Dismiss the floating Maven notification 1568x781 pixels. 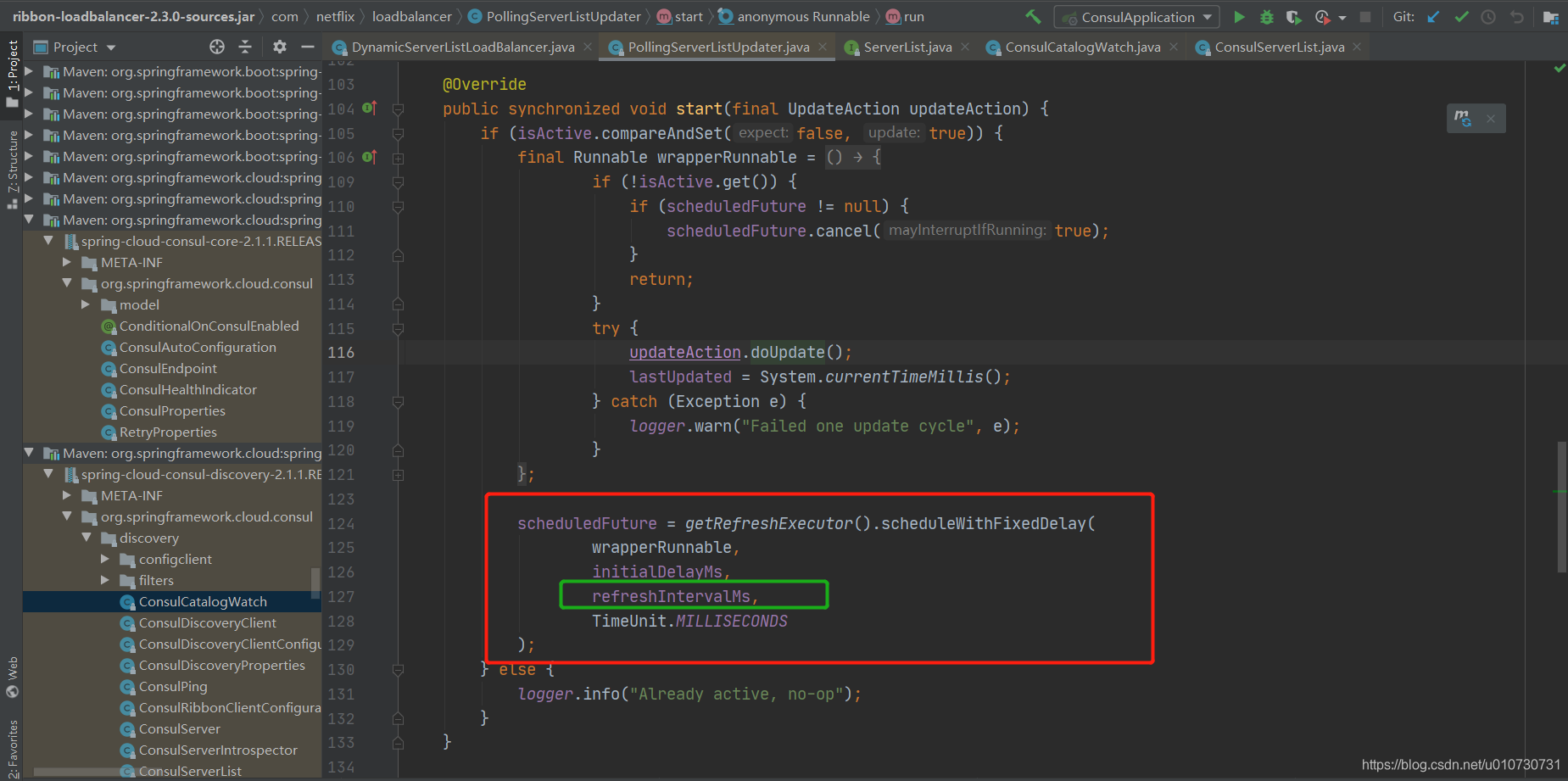tap(1490, 119)
